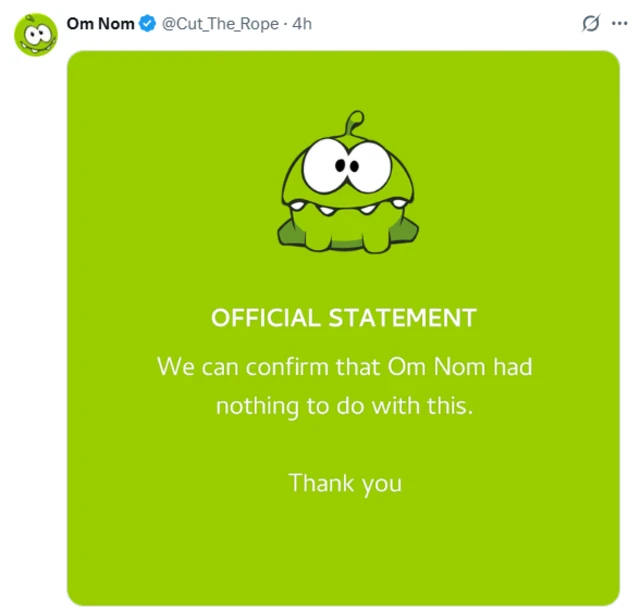Screen dimensions: 640x611
Task: Click the OFFICIAL STATEMENT heading in image
Action: pos(344,318)
